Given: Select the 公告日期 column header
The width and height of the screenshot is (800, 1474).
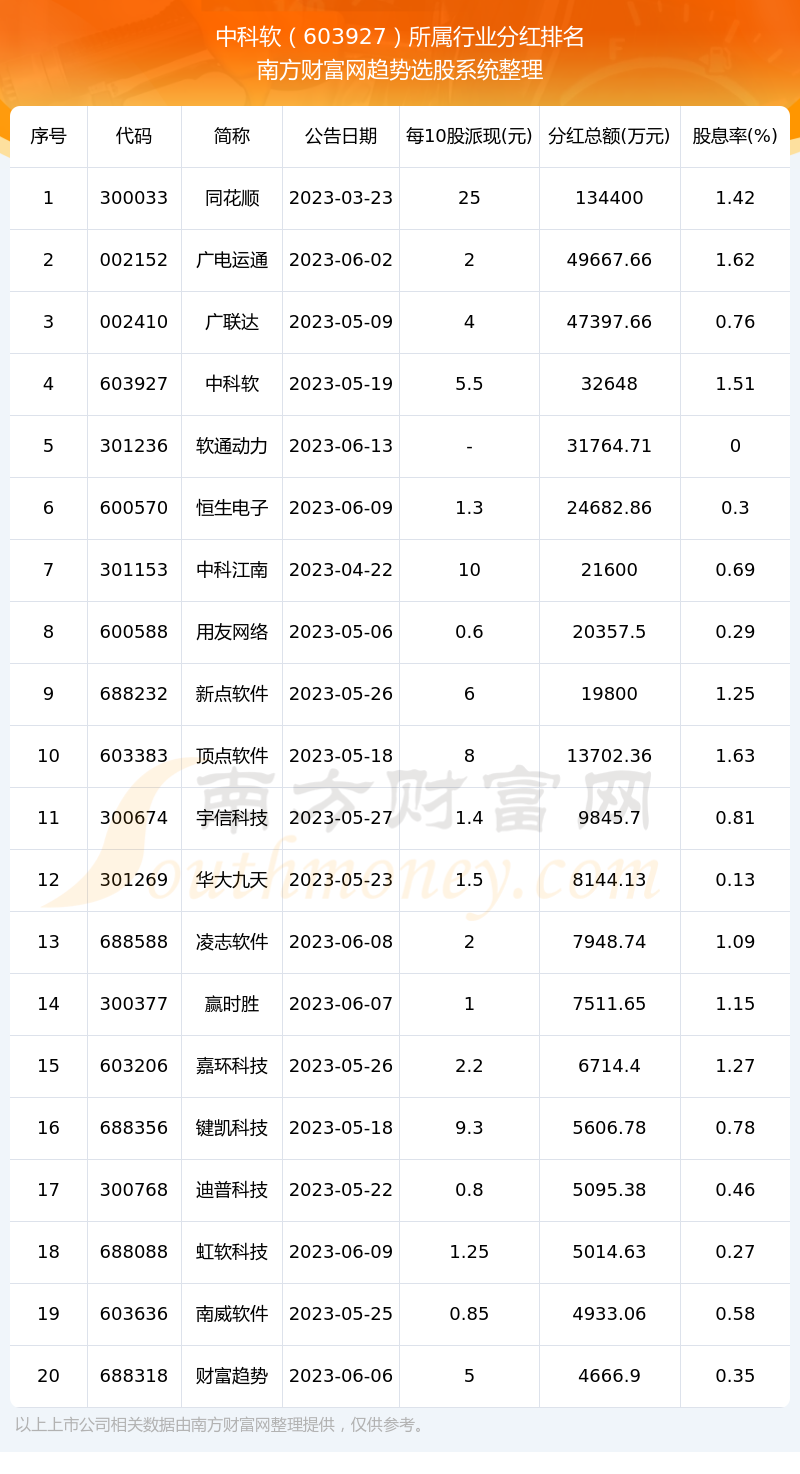Looking at the screenshot, I should (x=341, y=136).
